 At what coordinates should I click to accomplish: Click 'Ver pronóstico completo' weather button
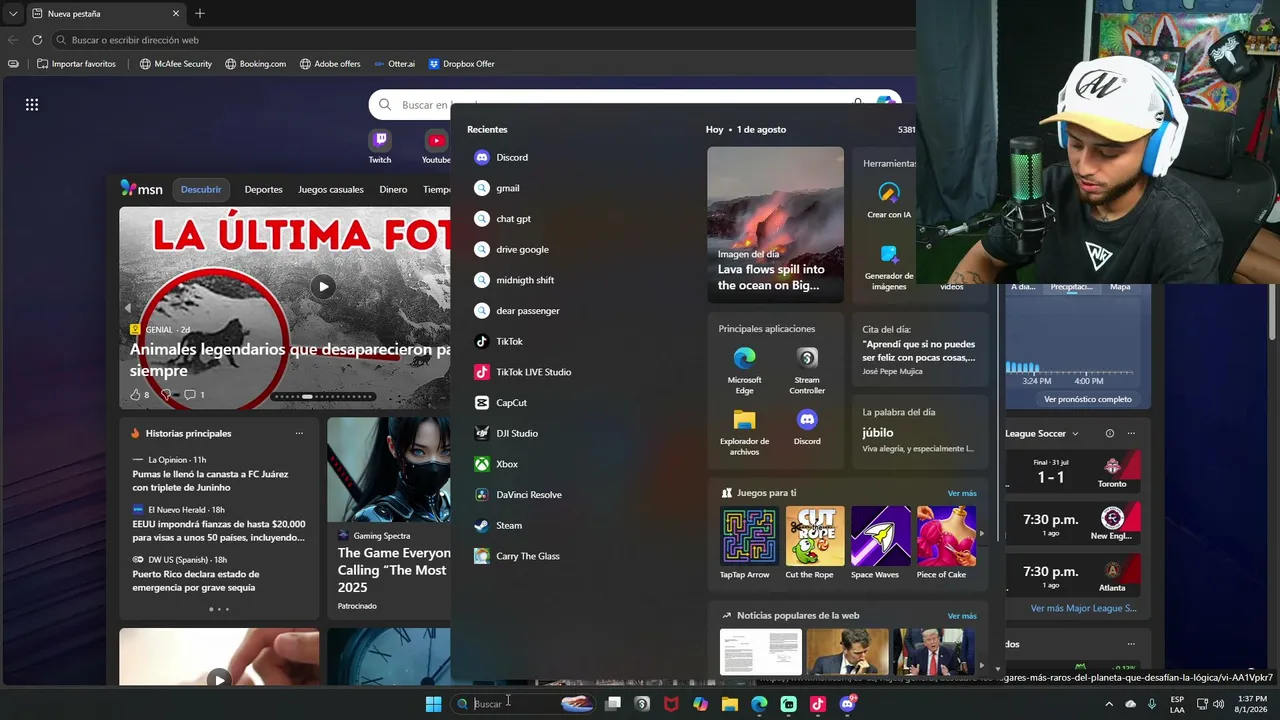click(1088, 399)
